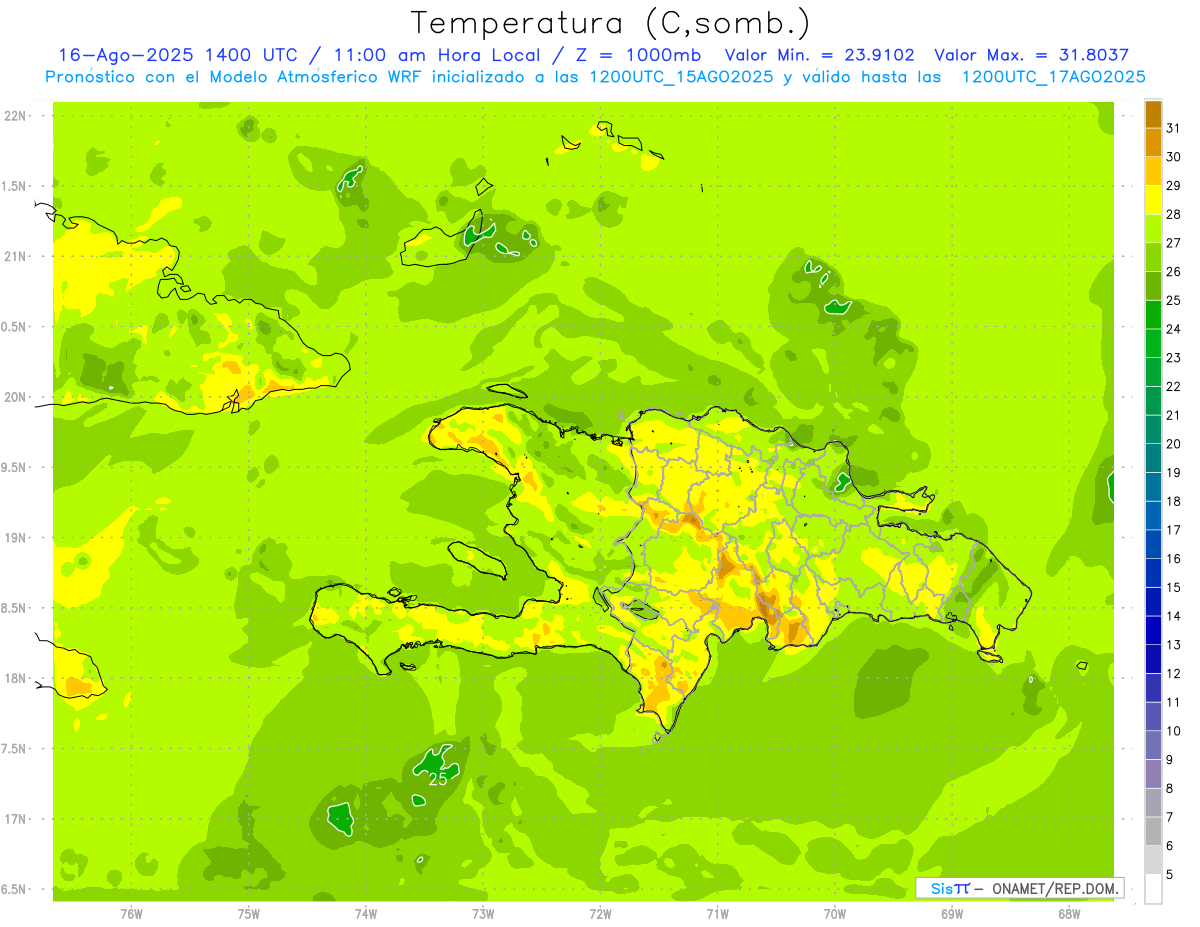
Task: Click the '19N' latitude axis label
Action: (15, 537)
